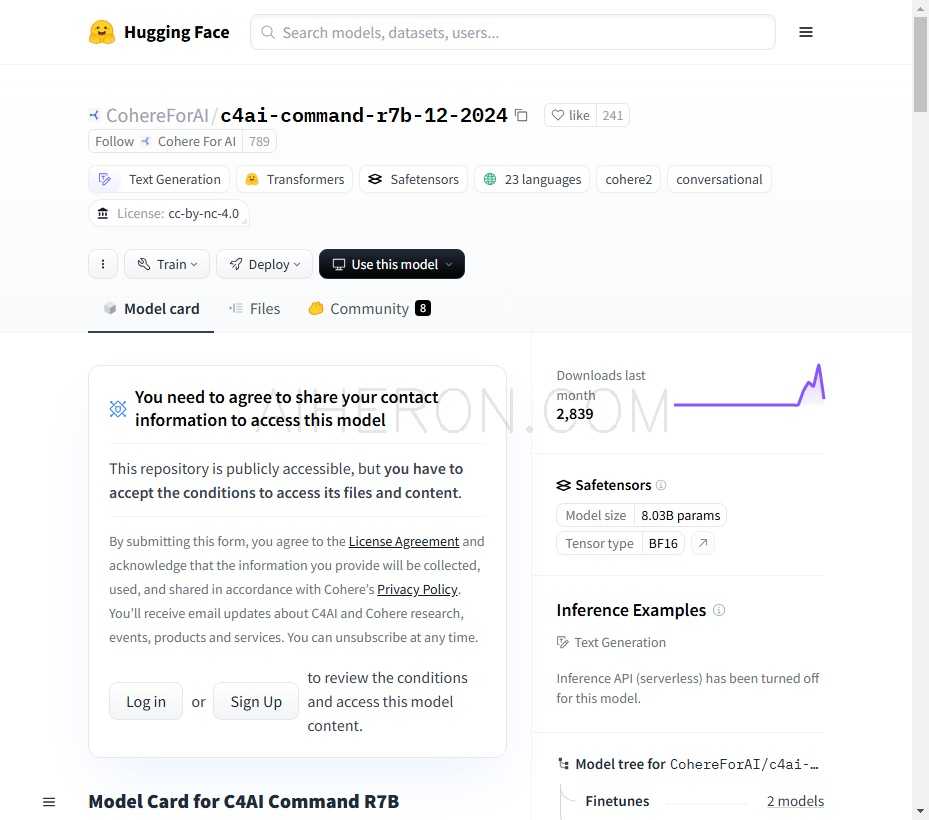This screenshot has height=820, width=929.
Task: Open the tensor type arrow icon
Action: coord(703,543)
